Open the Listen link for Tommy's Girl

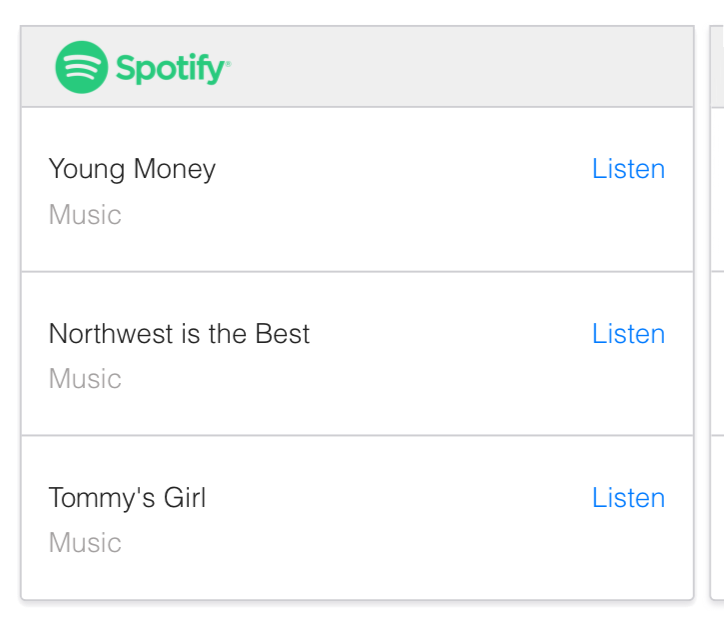tap(628, 497)
